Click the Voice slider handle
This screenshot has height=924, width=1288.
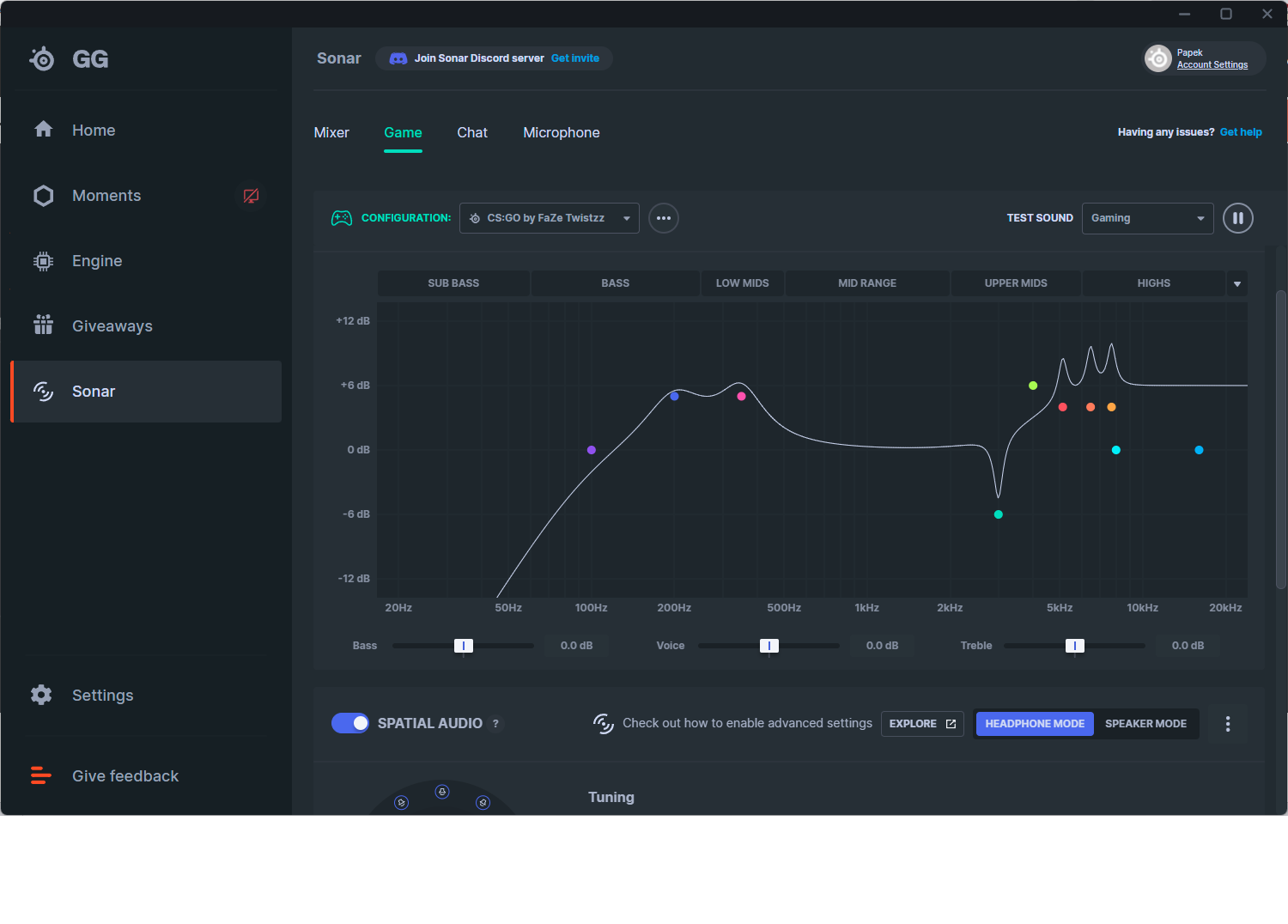click(769, 646)
